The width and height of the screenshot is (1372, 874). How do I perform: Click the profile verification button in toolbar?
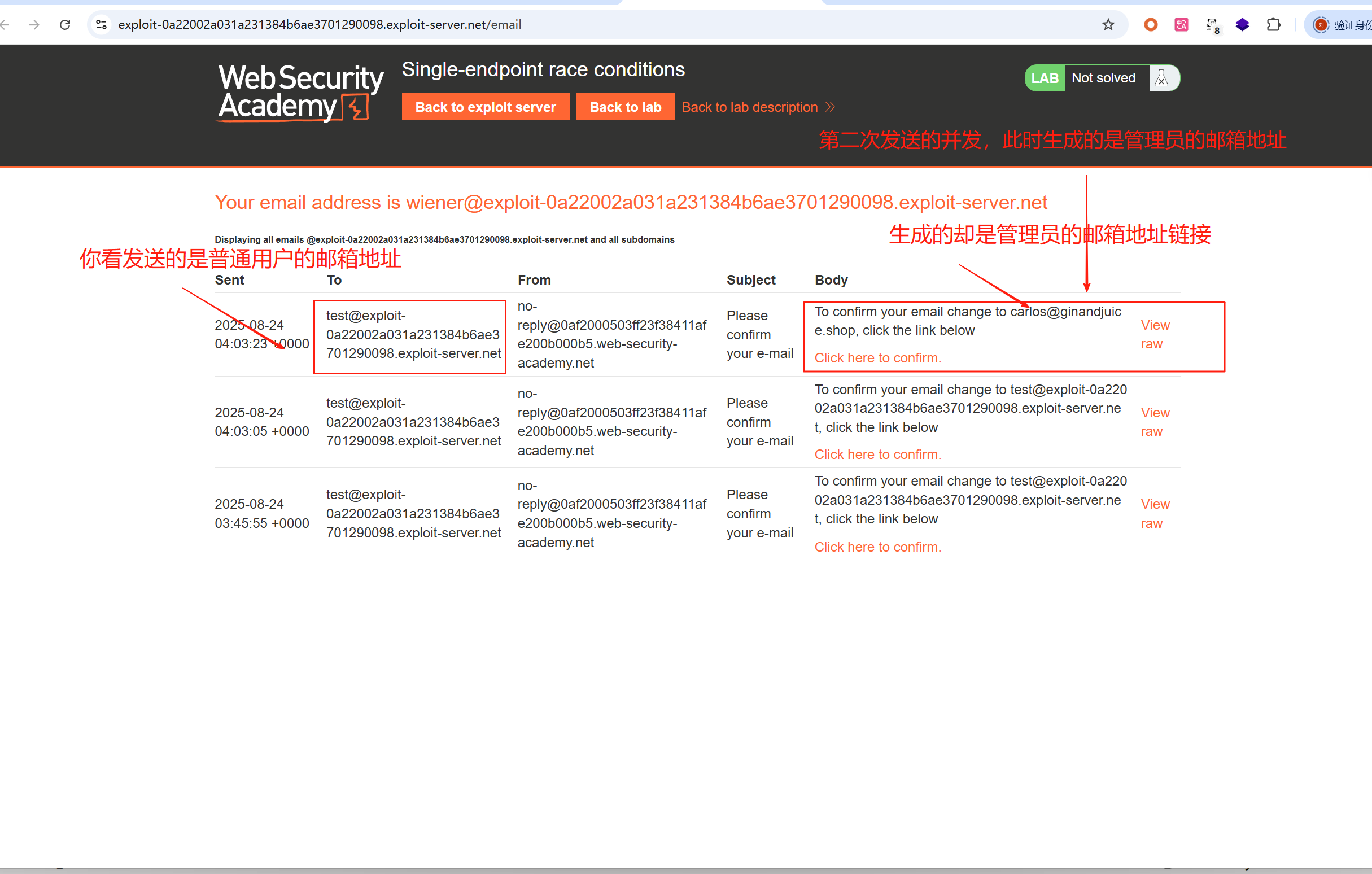tap(1340, 24)
